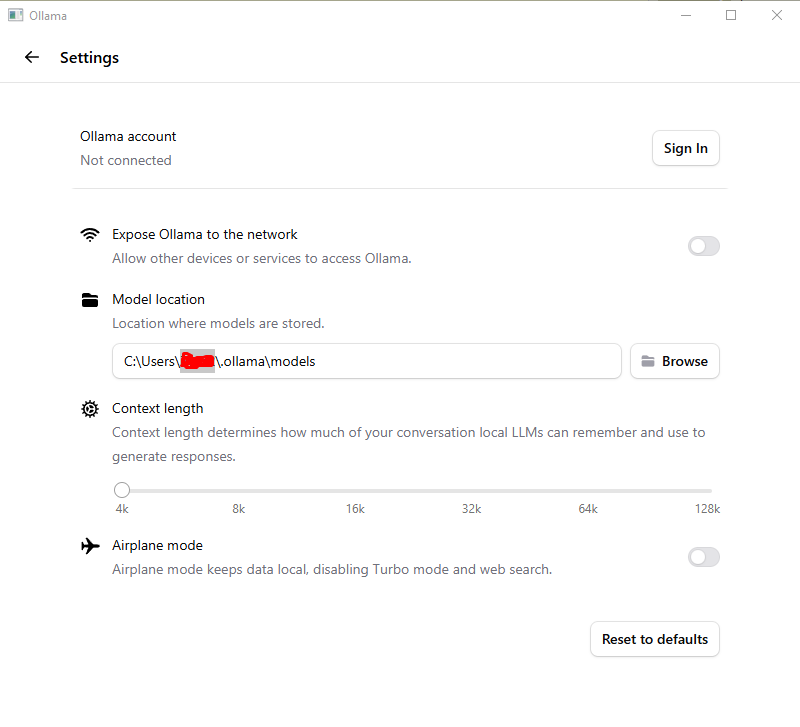Click the Ollama app icon in title bar

[16, 15]
